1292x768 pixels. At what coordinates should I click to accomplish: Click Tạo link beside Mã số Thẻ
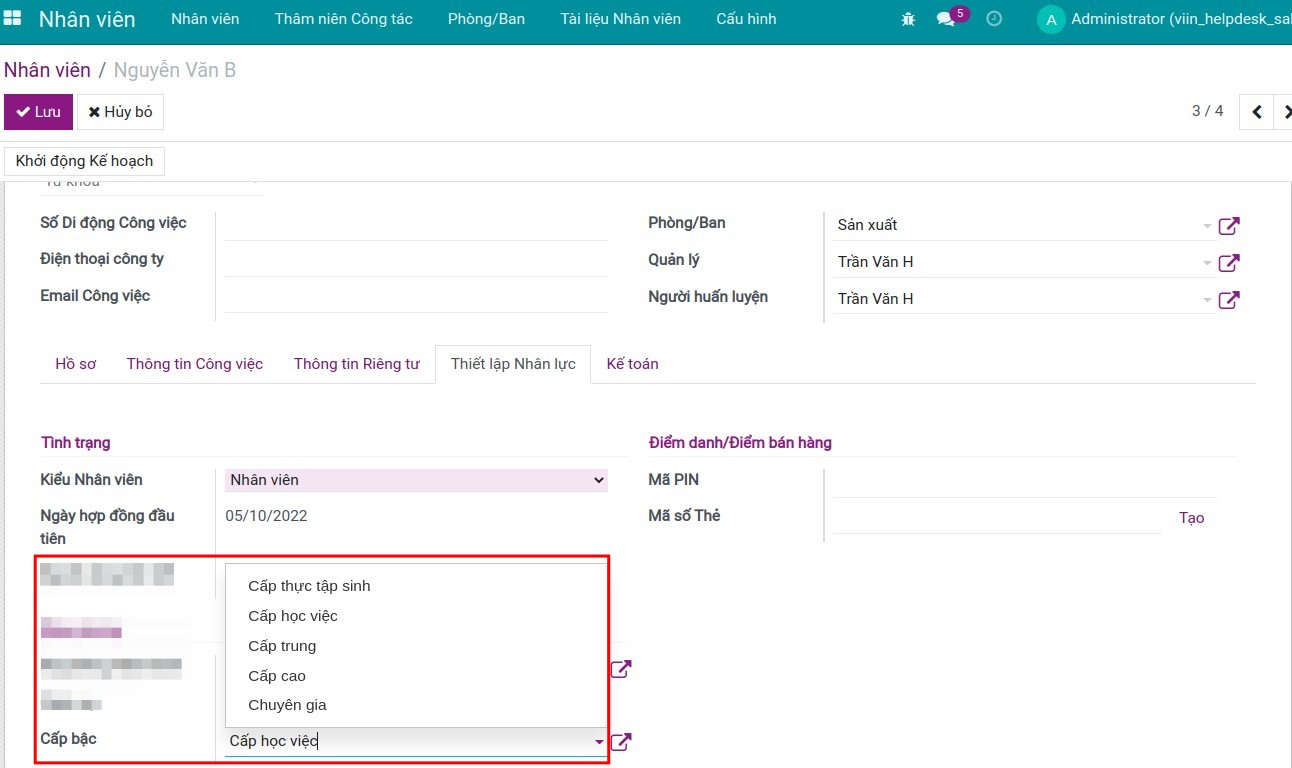1191,518
